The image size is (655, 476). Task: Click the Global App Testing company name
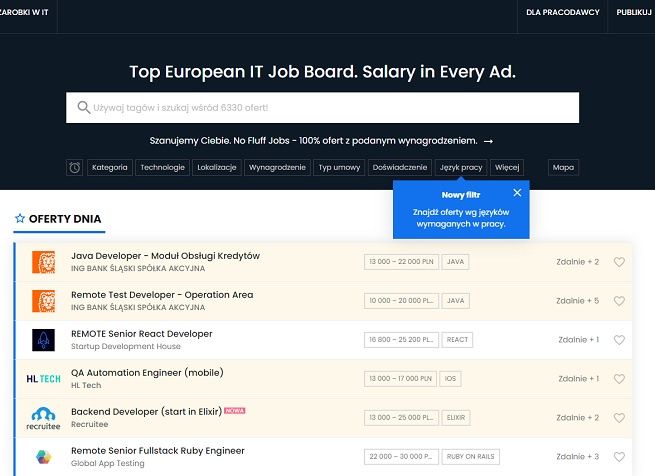tap(108, 463)
